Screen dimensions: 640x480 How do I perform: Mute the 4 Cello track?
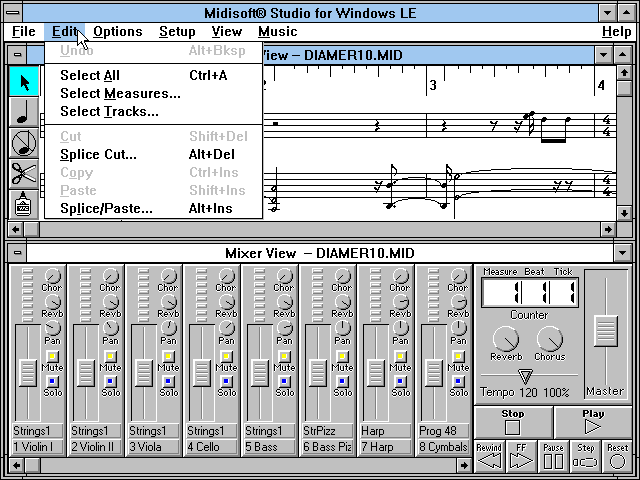[x=226, y=356]
